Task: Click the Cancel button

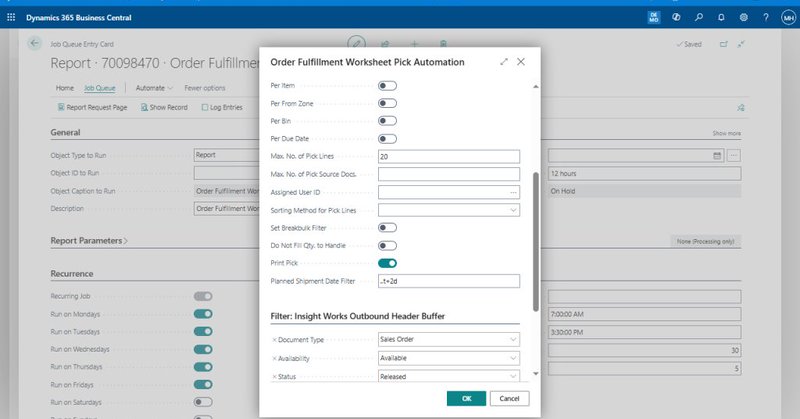Action: 509,399
